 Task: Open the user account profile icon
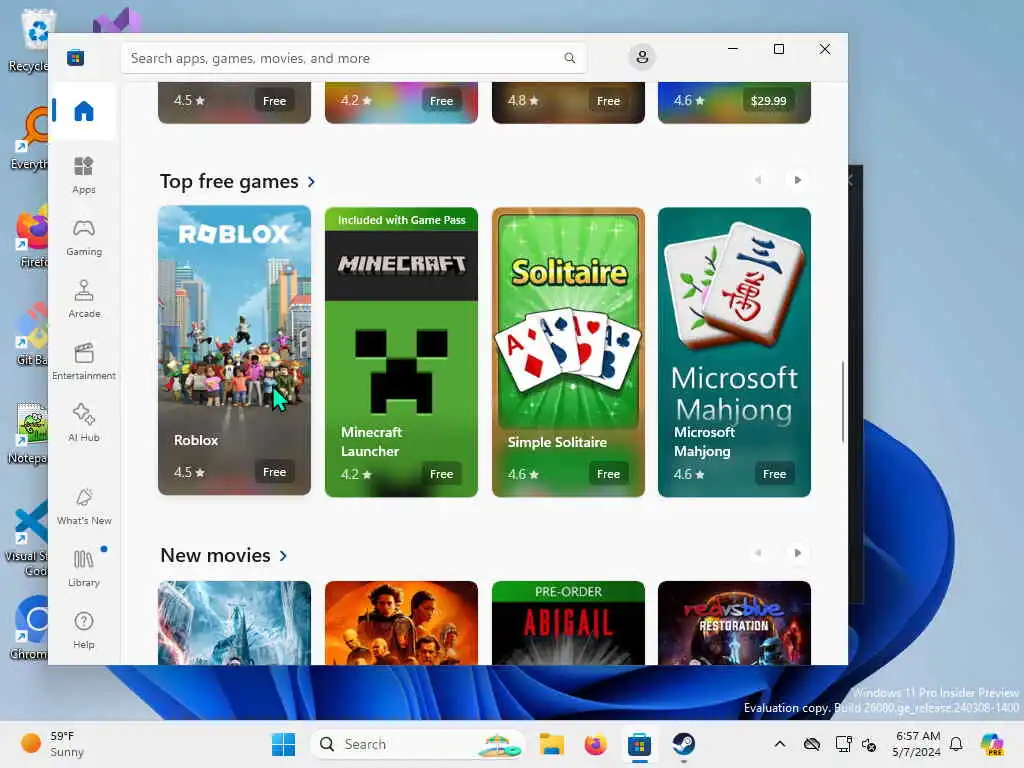(642, 57)
